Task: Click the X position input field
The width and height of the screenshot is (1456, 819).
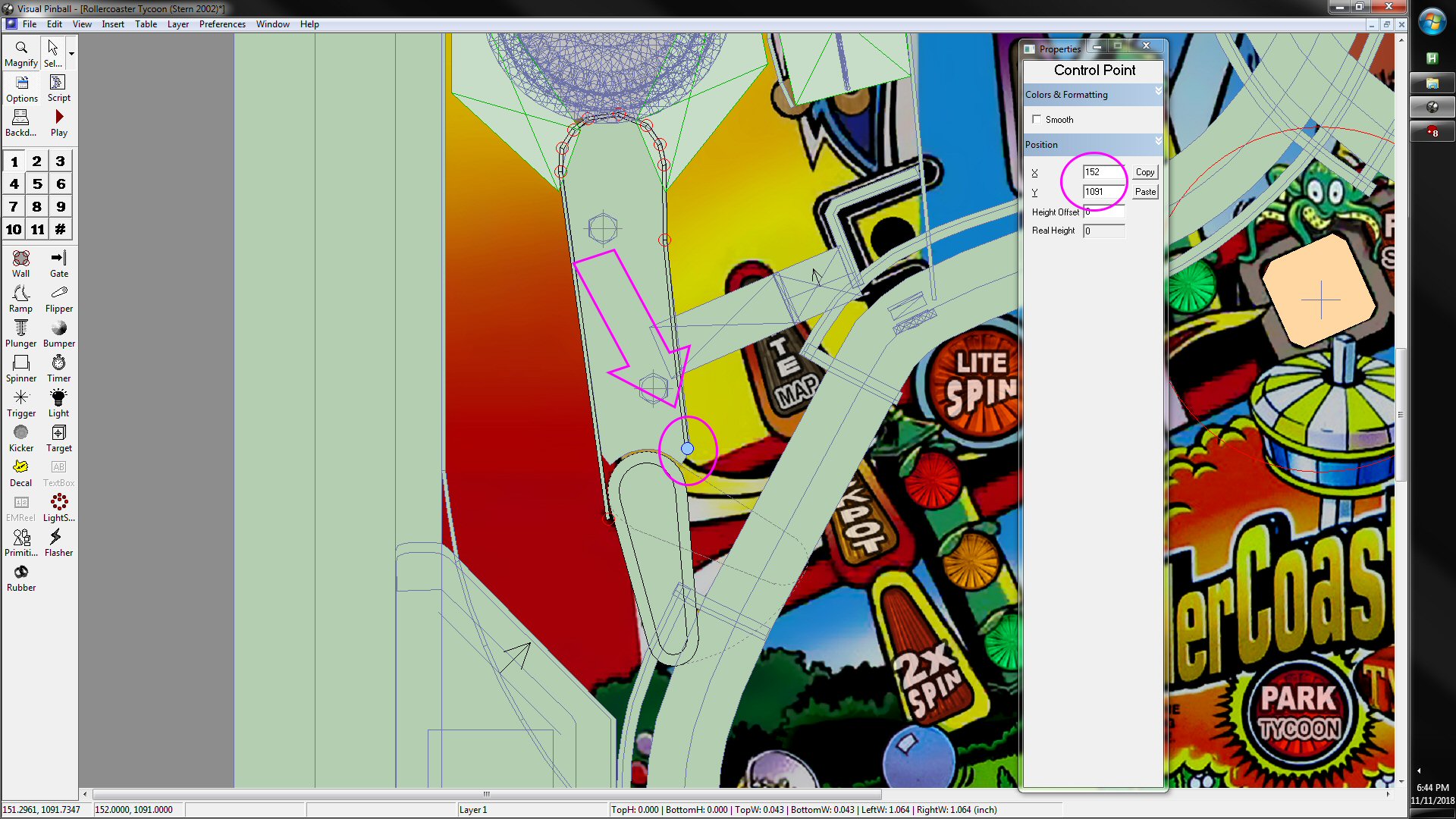Action: coord(1103,172)
